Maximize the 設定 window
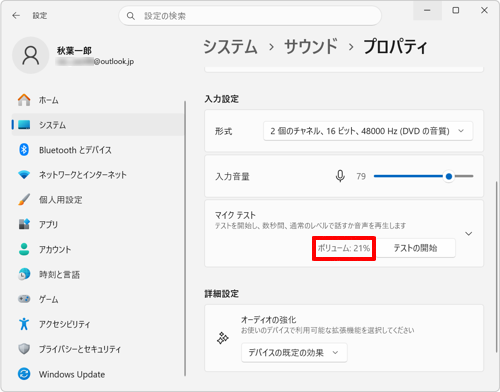Viewport: 500px width, 392px height. click(x=456, y=10)
